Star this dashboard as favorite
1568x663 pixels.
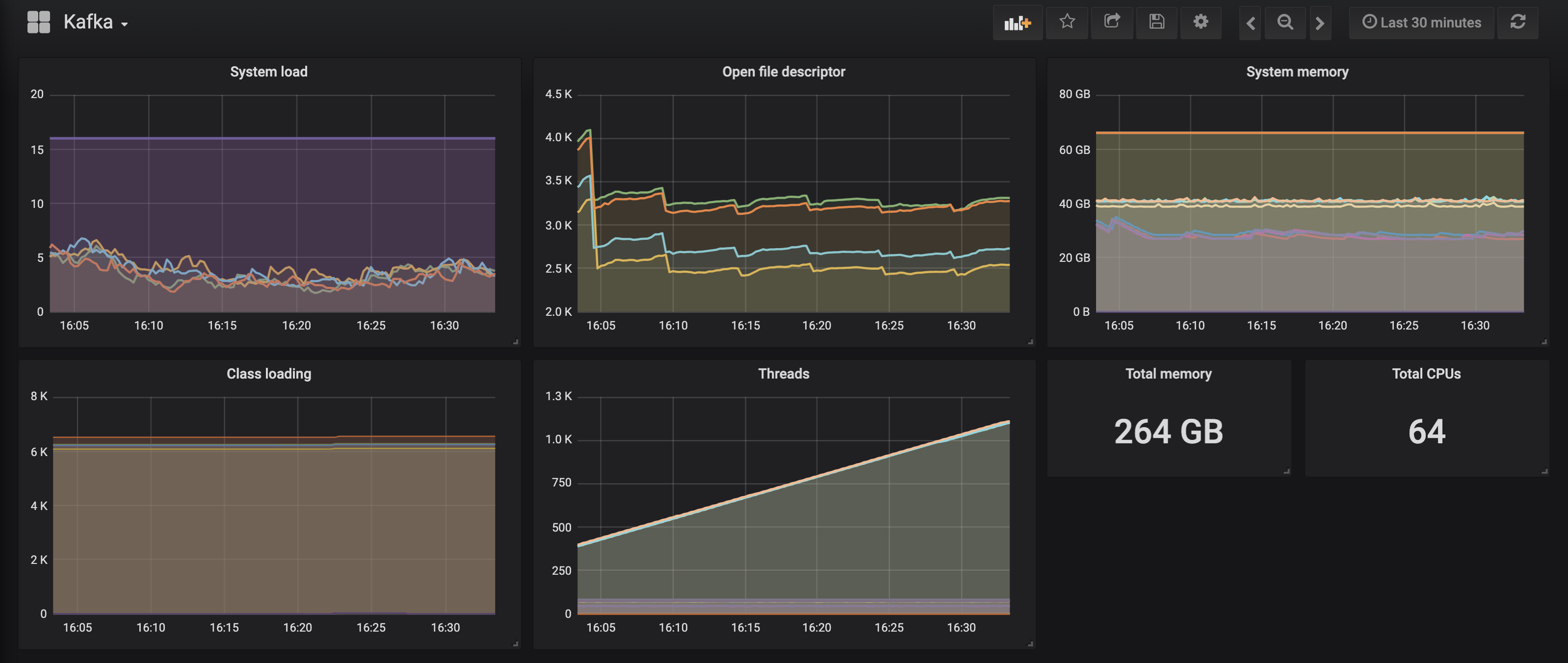point(1067,22)
